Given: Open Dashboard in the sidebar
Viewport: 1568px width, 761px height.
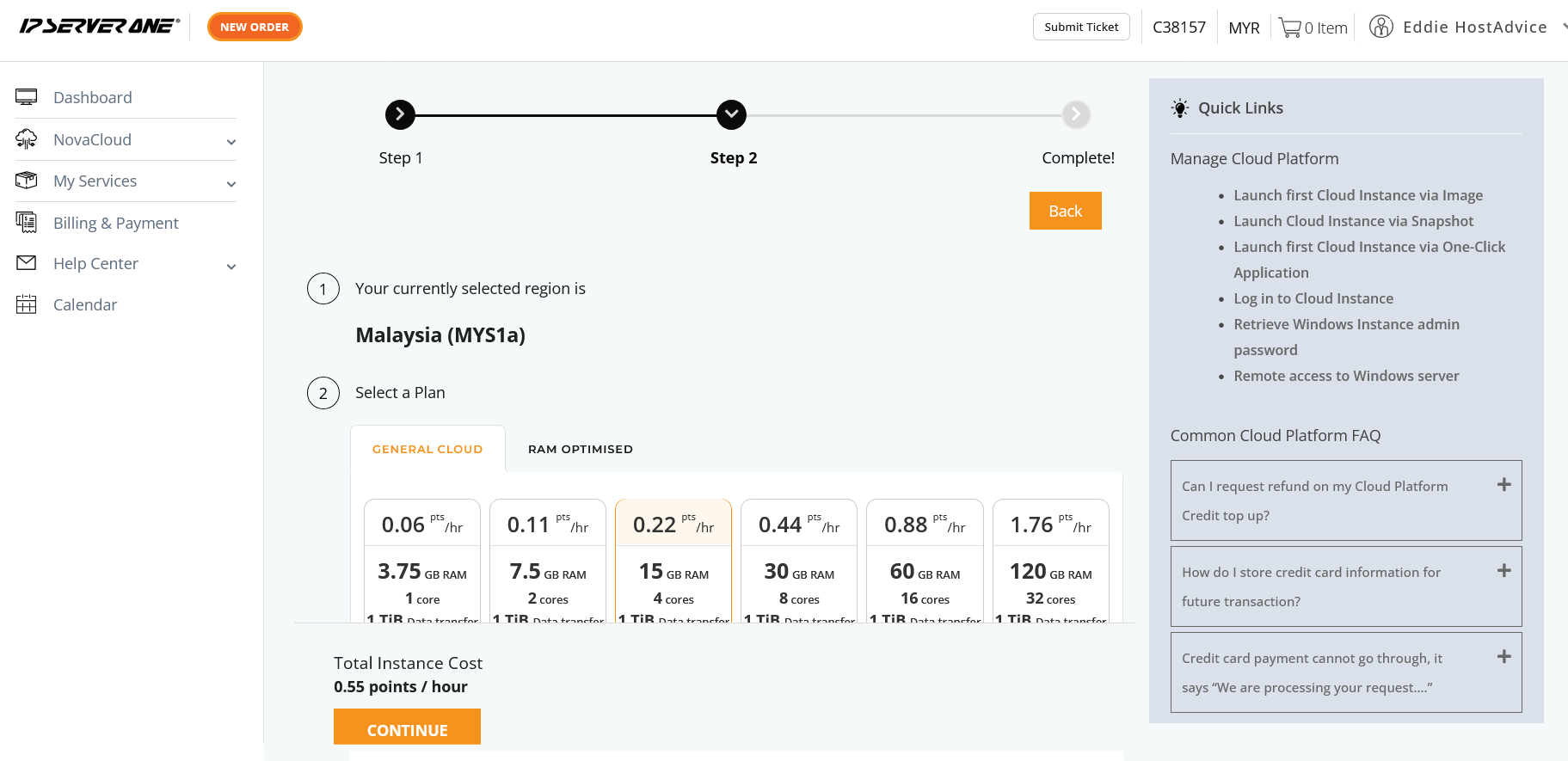Looking at the screenshot, I should coord(93,97).
